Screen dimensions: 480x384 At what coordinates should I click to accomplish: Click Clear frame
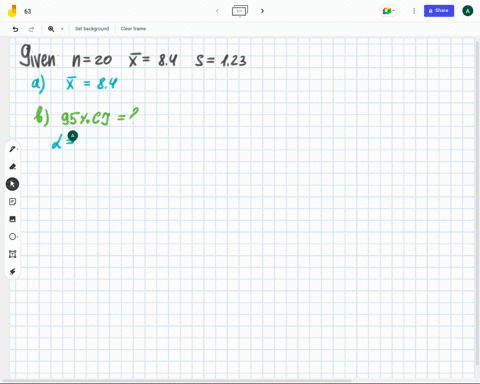(x=133, y=29)
